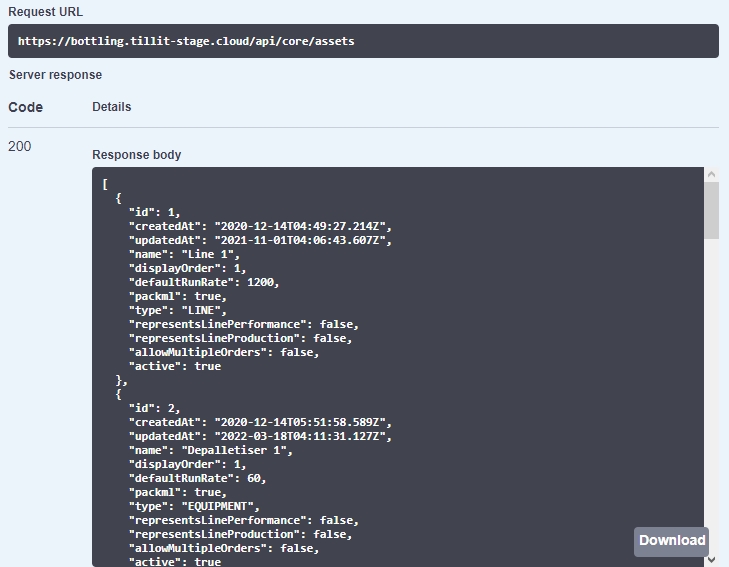Click the response body scrollbar up arrow
This screenshot has width=729, height=567.
[x=711, y=175]
